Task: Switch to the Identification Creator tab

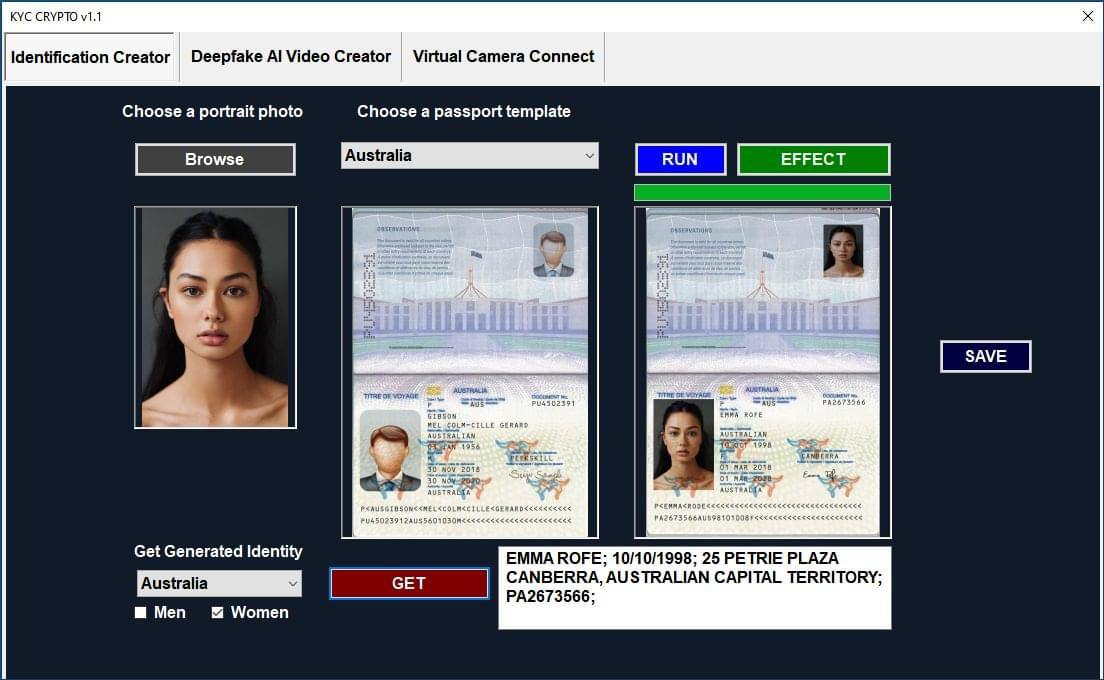Action: pyautogui.click(x=91, y=57)
